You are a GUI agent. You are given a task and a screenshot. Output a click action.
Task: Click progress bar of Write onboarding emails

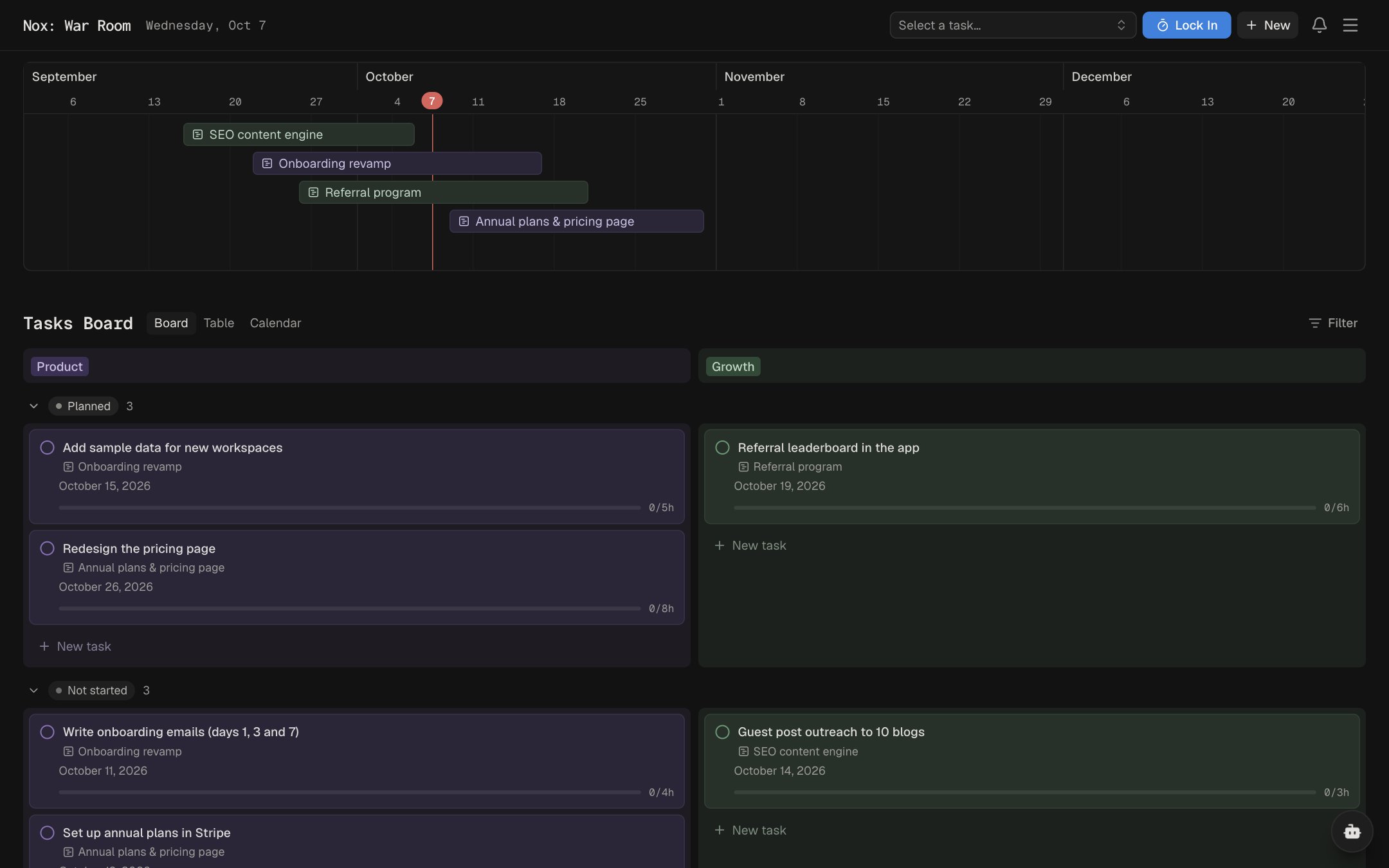pos(350,792)
